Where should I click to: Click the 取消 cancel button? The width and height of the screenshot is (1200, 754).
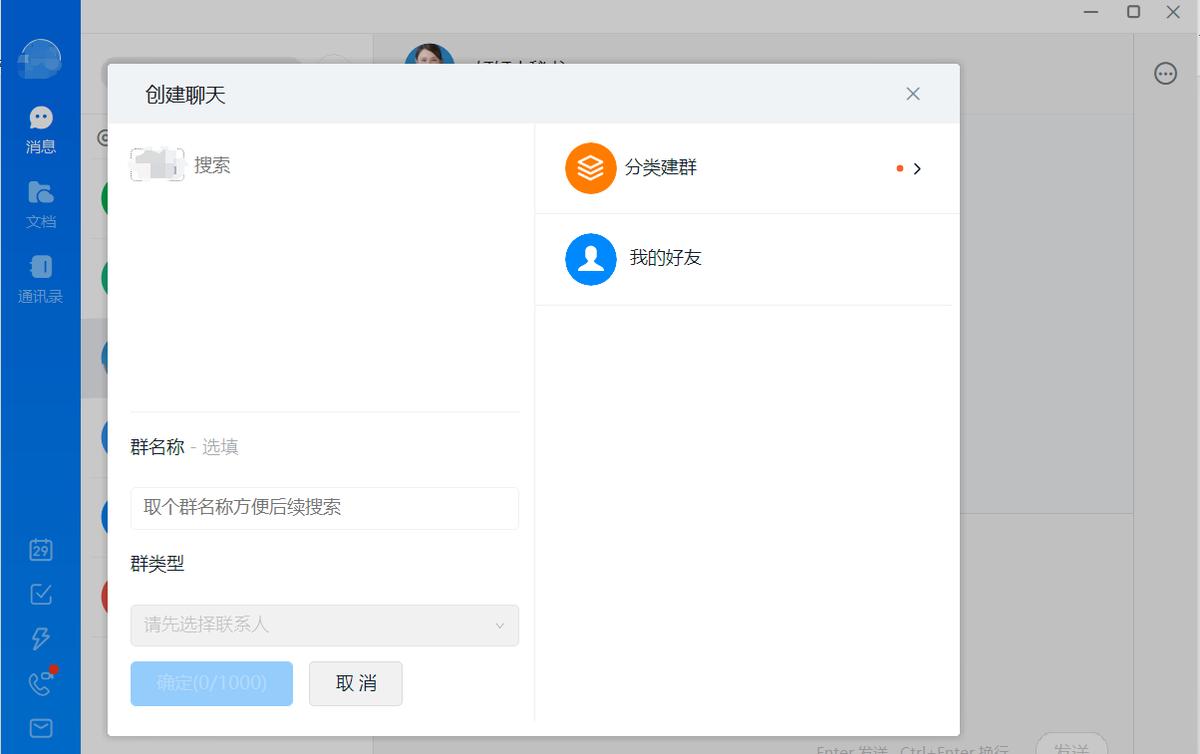click(x=355, y=683)
